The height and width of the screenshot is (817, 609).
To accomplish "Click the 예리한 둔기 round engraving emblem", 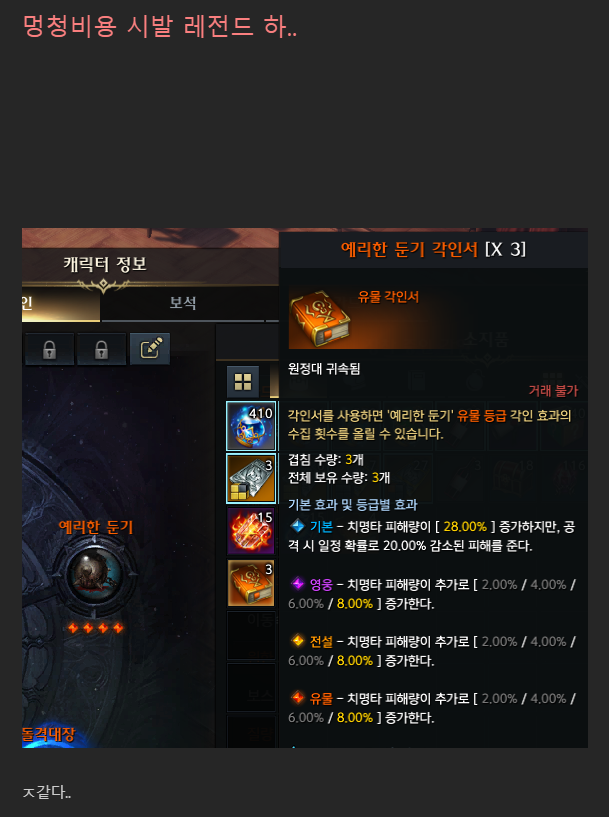I will [x=95, y=575].
